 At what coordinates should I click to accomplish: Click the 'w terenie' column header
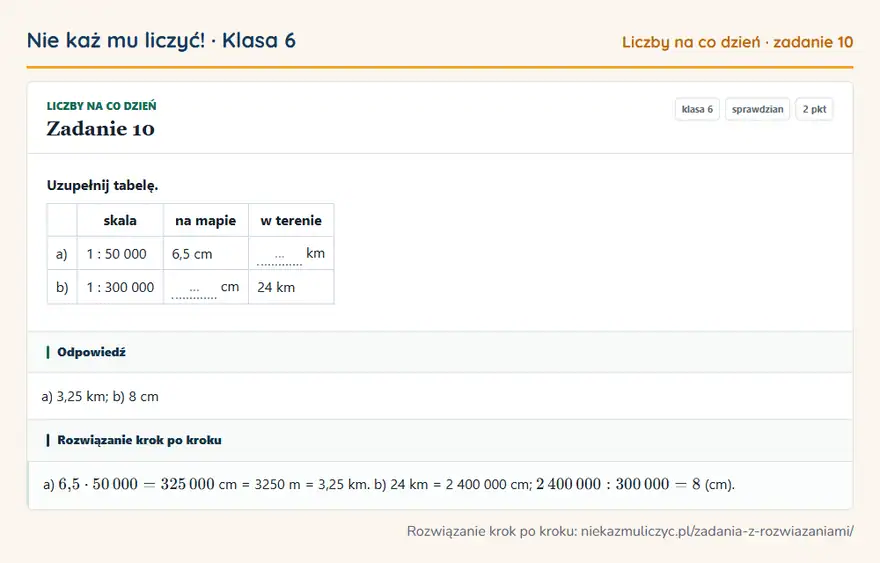point(291,220)
